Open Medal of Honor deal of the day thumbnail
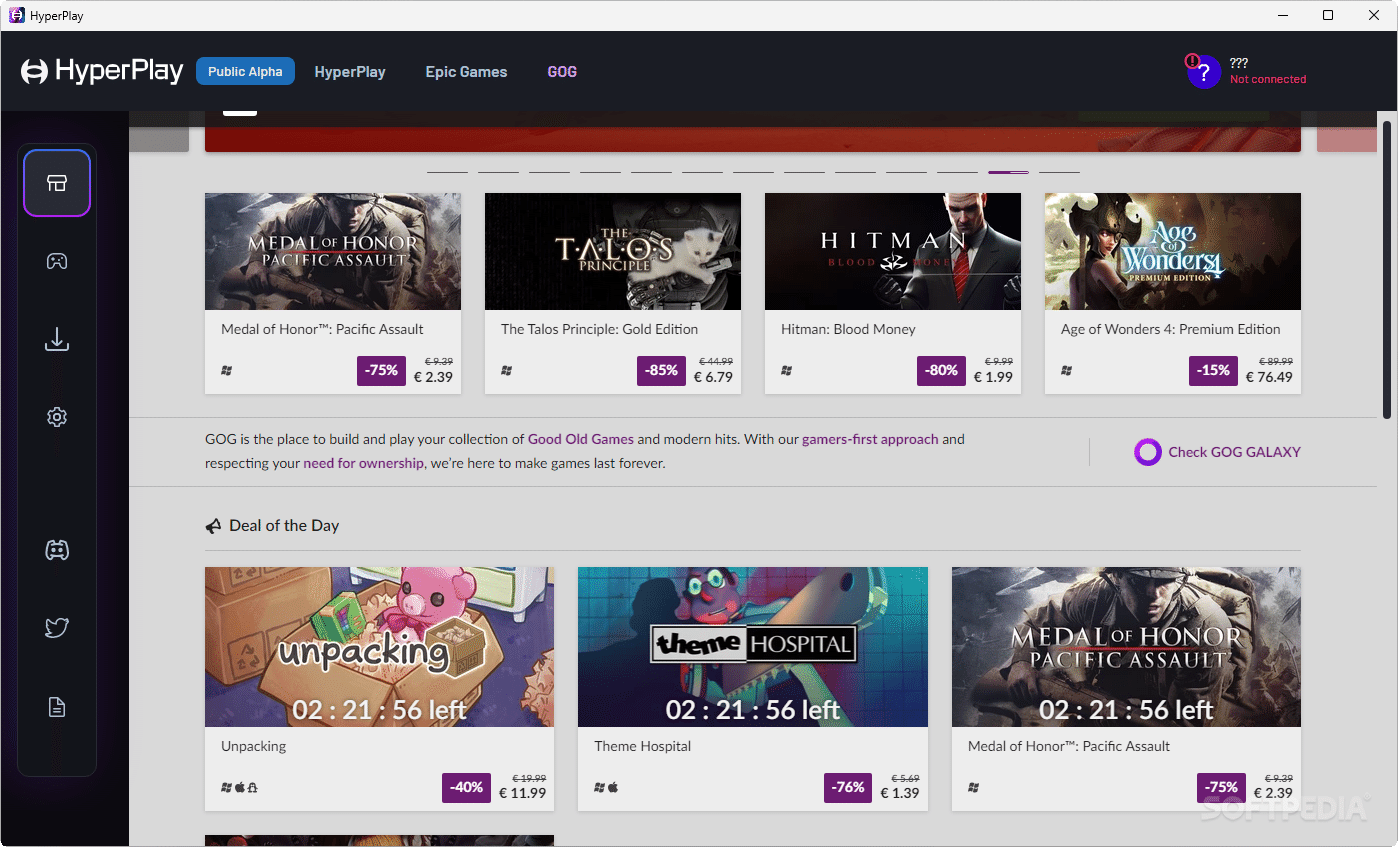This screenshot has width=1398, height=847. [1126, 647]
